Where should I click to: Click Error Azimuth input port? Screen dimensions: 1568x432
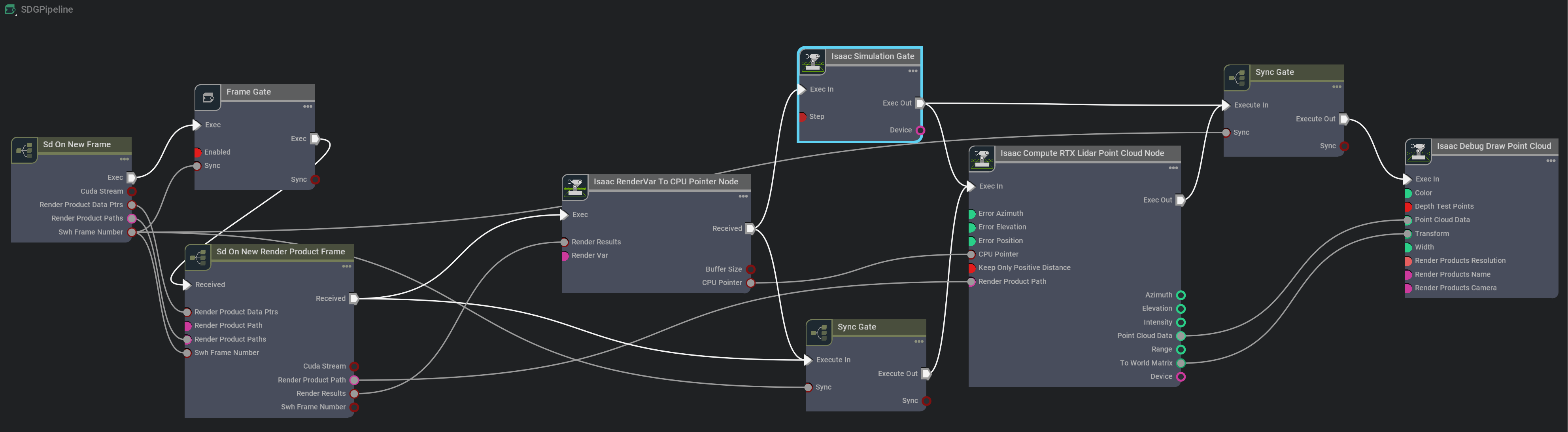(971, 214)
